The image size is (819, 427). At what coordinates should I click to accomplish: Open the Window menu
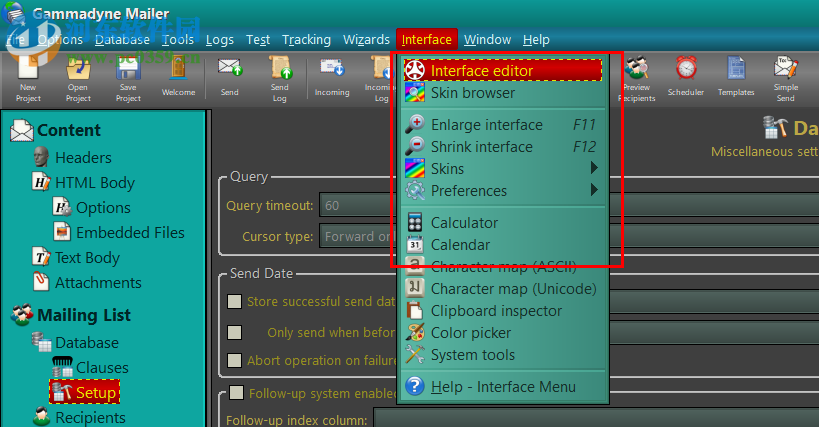point(487,40)
